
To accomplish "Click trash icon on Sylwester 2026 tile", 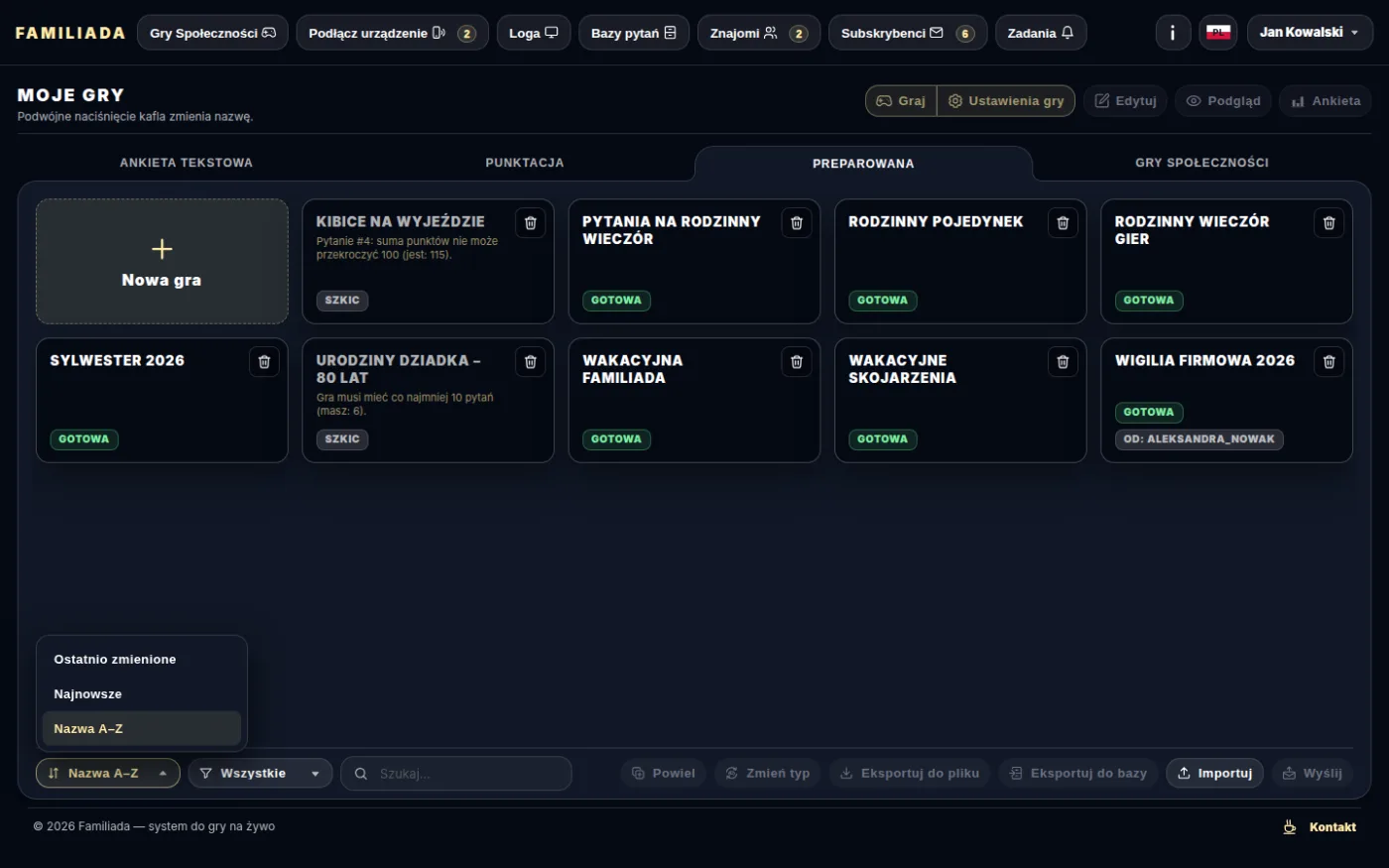I will (x=264, y=362).
